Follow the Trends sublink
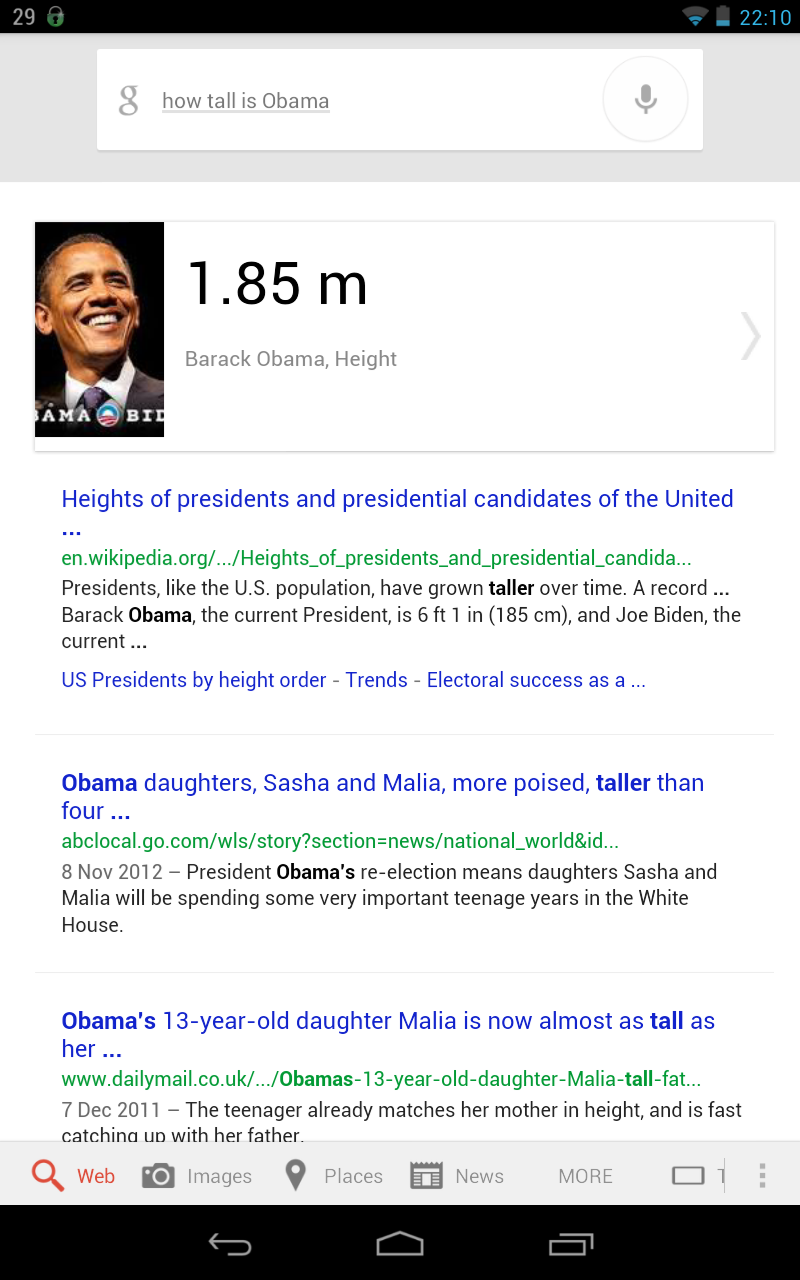Viewport: 800px width, 1280px height. tap(377, 680)
